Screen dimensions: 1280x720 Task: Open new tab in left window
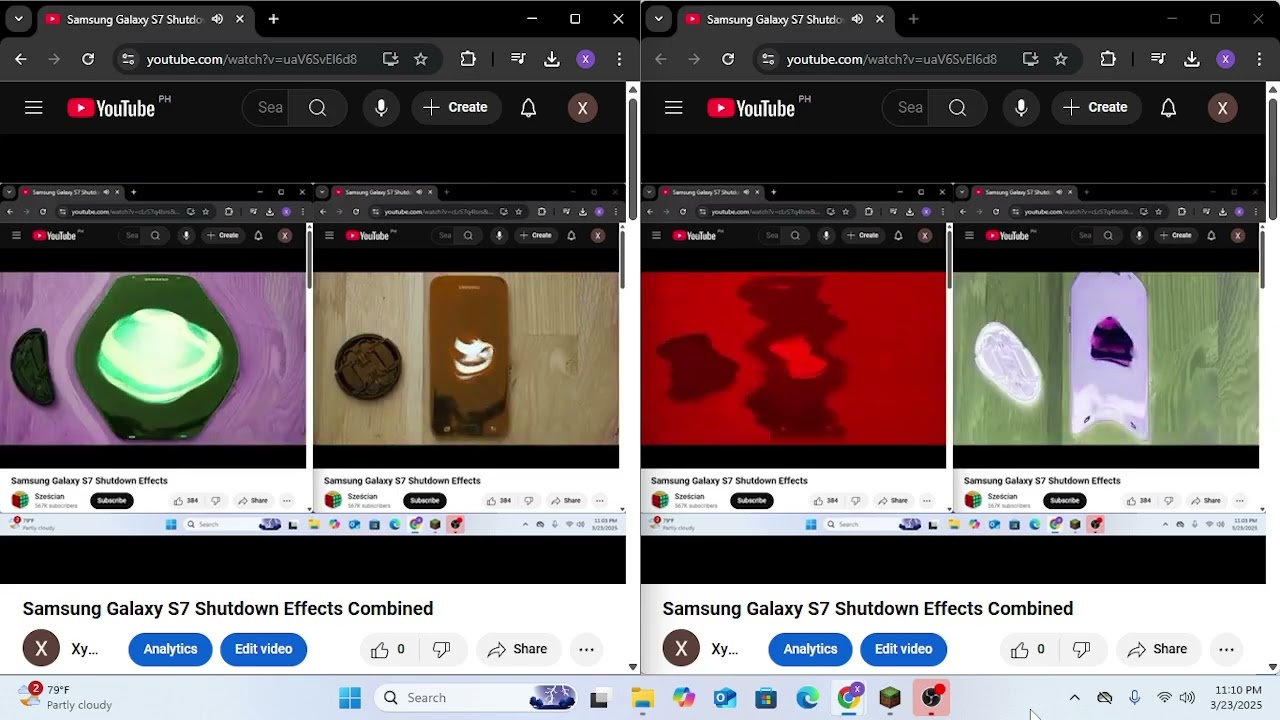pos(273,19)
